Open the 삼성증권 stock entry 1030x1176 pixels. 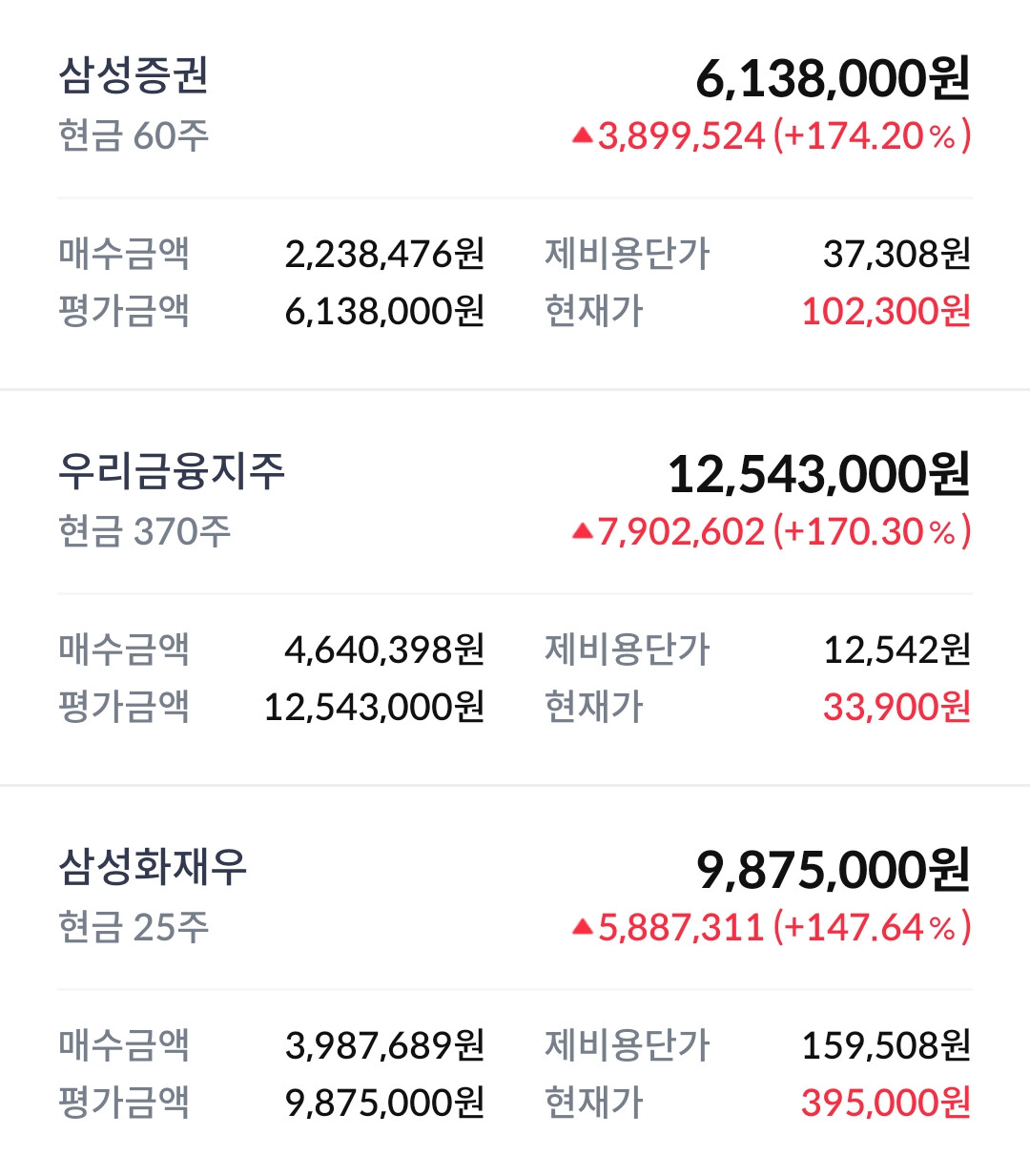[x=134, y=75]
